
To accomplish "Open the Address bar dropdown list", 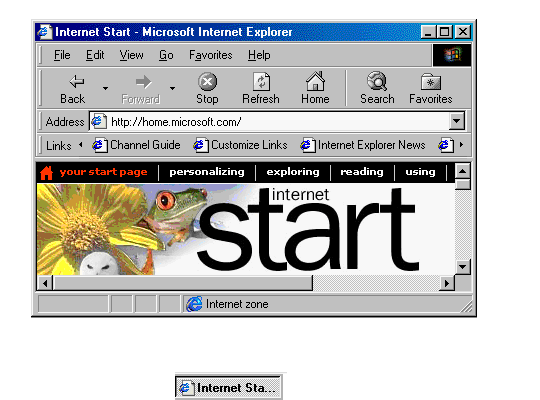I will point(457,121).
